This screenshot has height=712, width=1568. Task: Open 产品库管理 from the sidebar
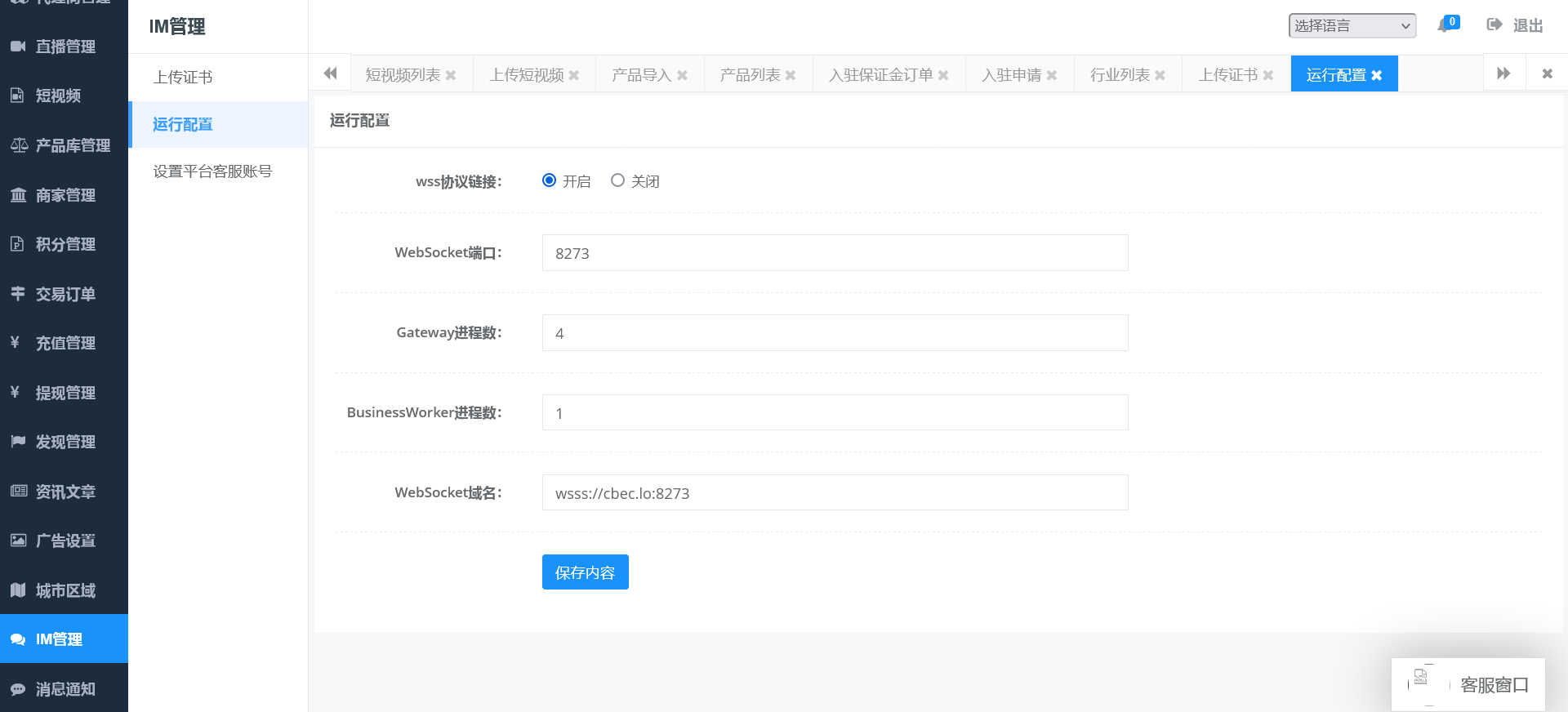click(65, 145)
